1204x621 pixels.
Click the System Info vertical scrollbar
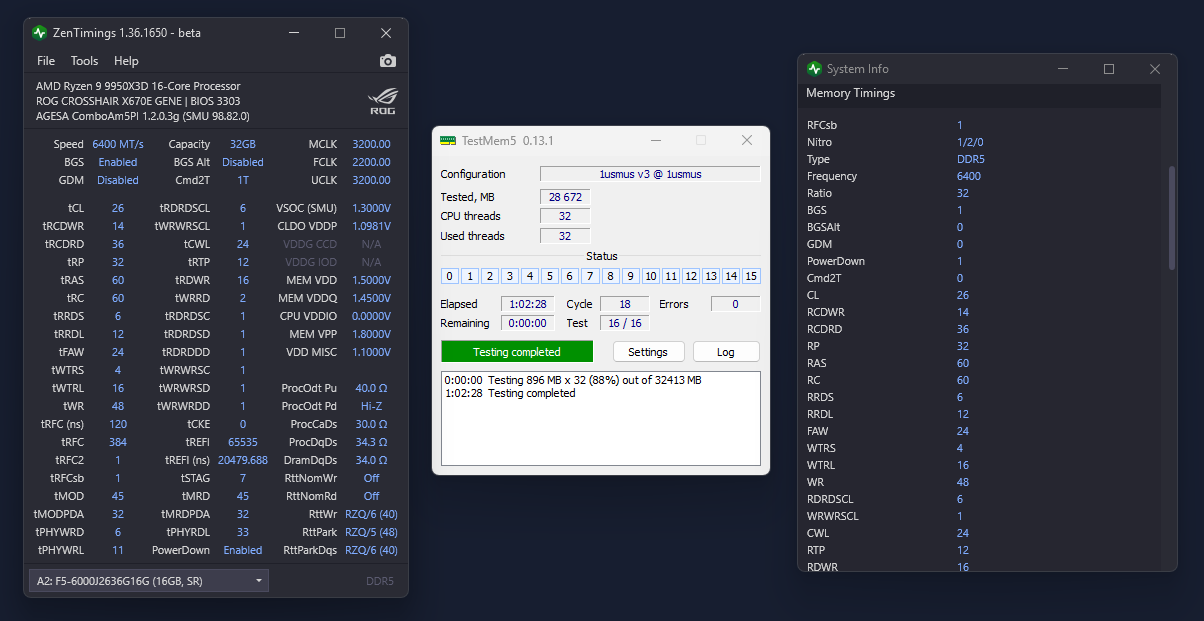(1172, 218)
